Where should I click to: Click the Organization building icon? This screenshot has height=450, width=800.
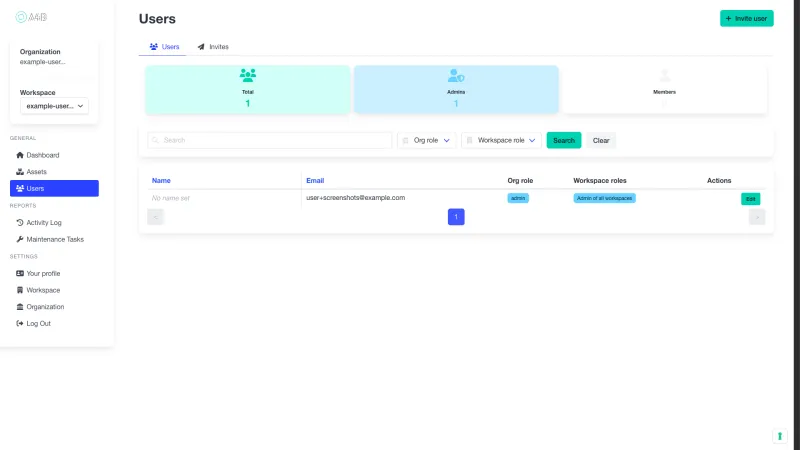tap(20, 307)
